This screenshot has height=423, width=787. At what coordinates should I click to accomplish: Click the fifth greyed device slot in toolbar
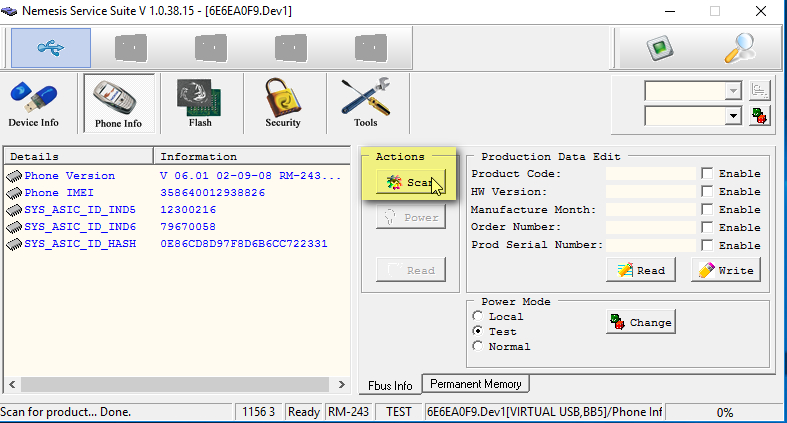pyautogui.click(x=371, y=48)
